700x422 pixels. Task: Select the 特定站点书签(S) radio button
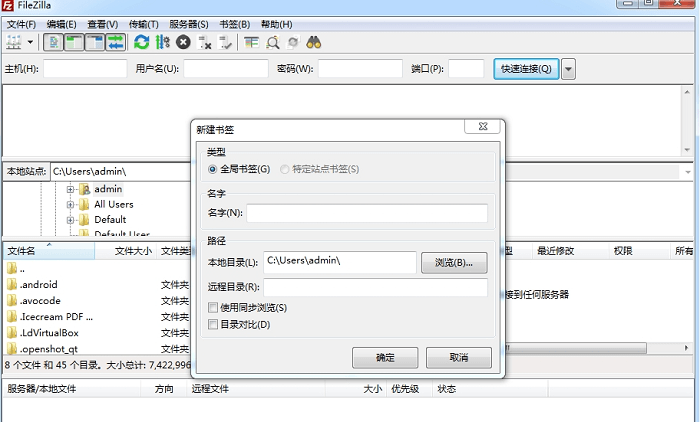(x=284, y=169)
